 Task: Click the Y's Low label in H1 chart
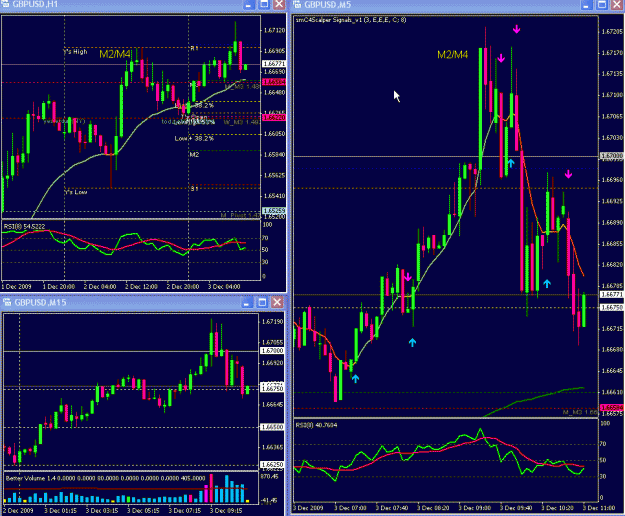(x=76, y=192)
